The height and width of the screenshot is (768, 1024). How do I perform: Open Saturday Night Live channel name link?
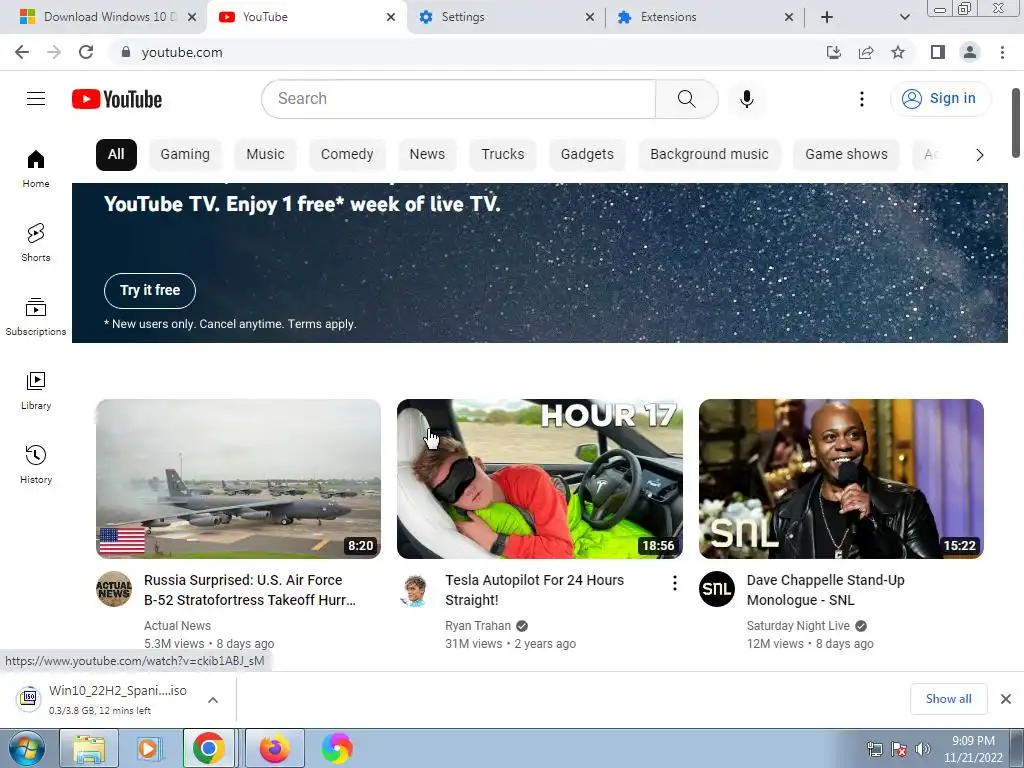click(x=798, y=626)
